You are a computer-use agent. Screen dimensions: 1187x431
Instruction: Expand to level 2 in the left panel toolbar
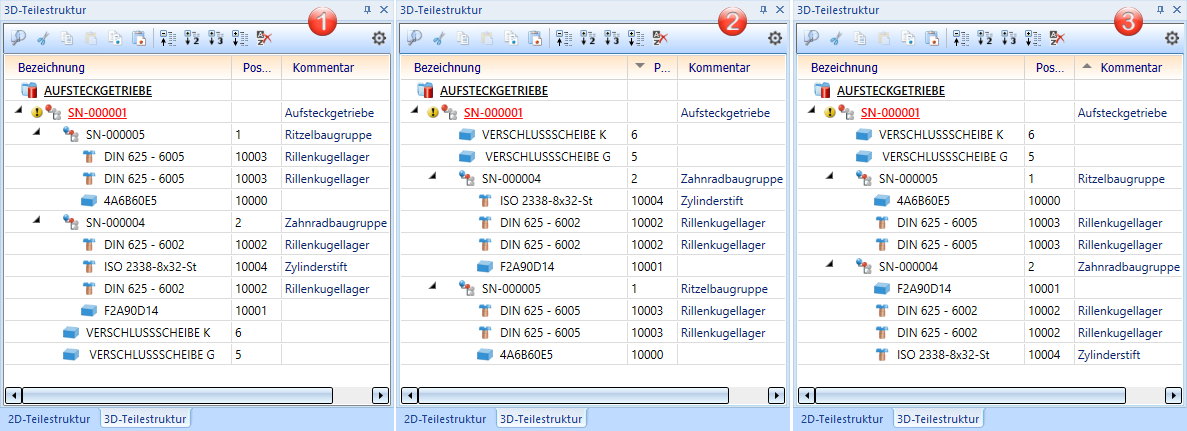[x=192, y=38]
